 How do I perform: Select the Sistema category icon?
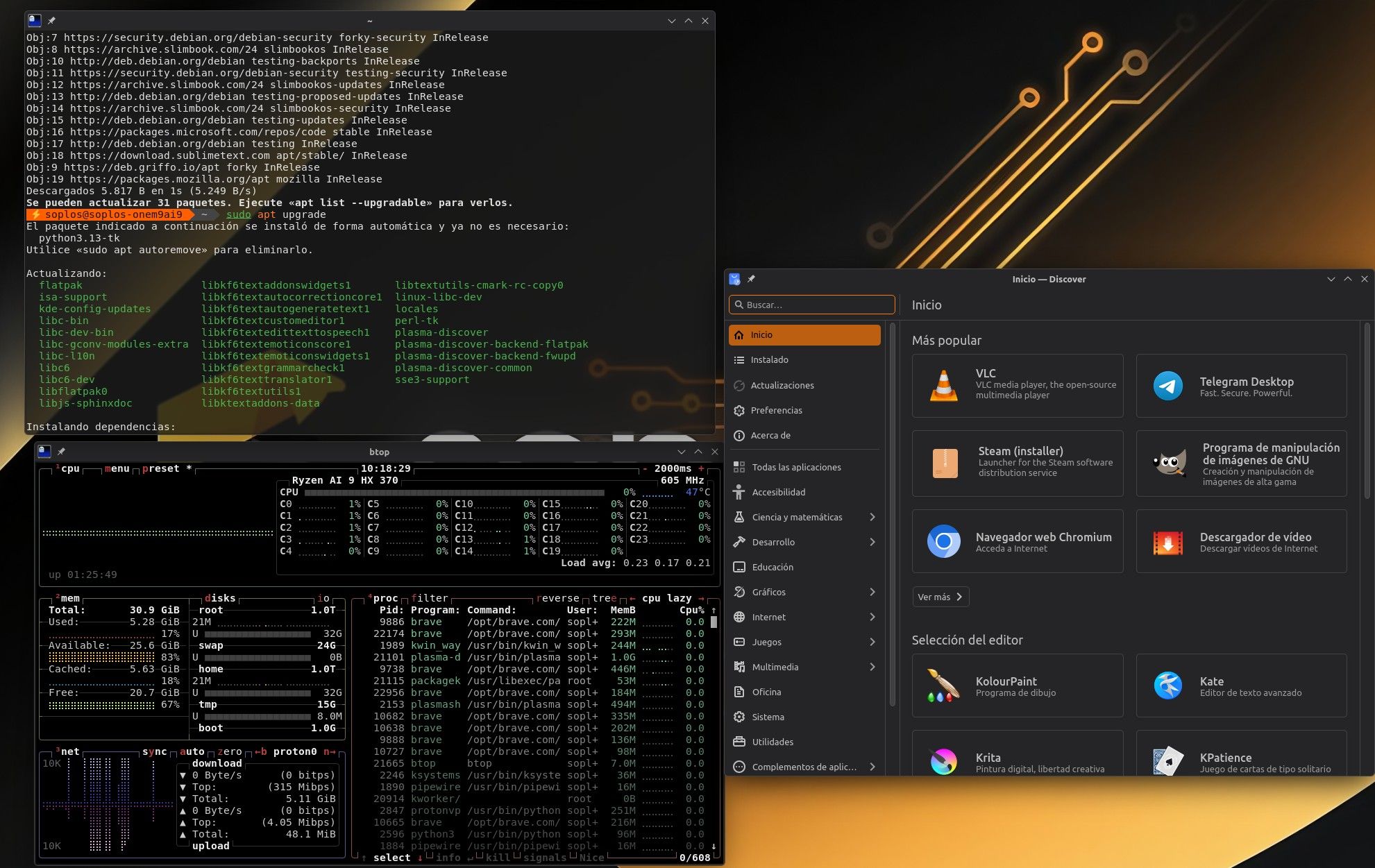pos(739,717)
